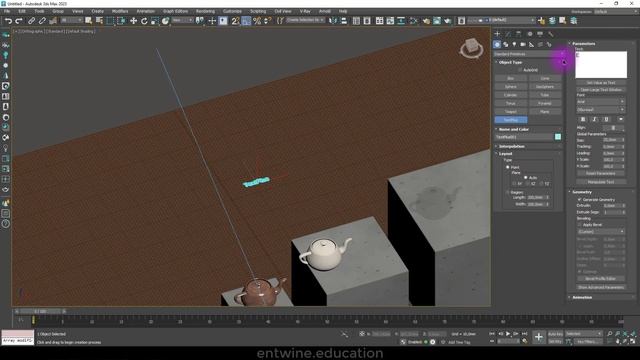Open the font style dropdown
The height and width of the screenshot is (360, 640).
coord(600,110)
